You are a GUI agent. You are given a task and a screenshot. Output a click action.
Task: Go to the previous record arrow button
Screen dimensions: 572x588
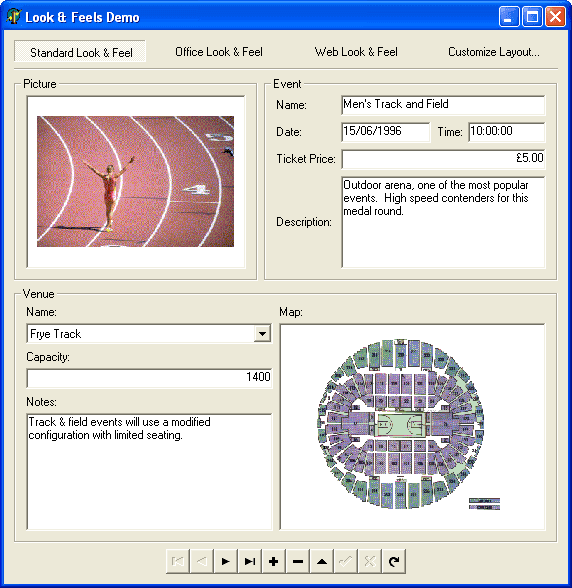(202, 561)
